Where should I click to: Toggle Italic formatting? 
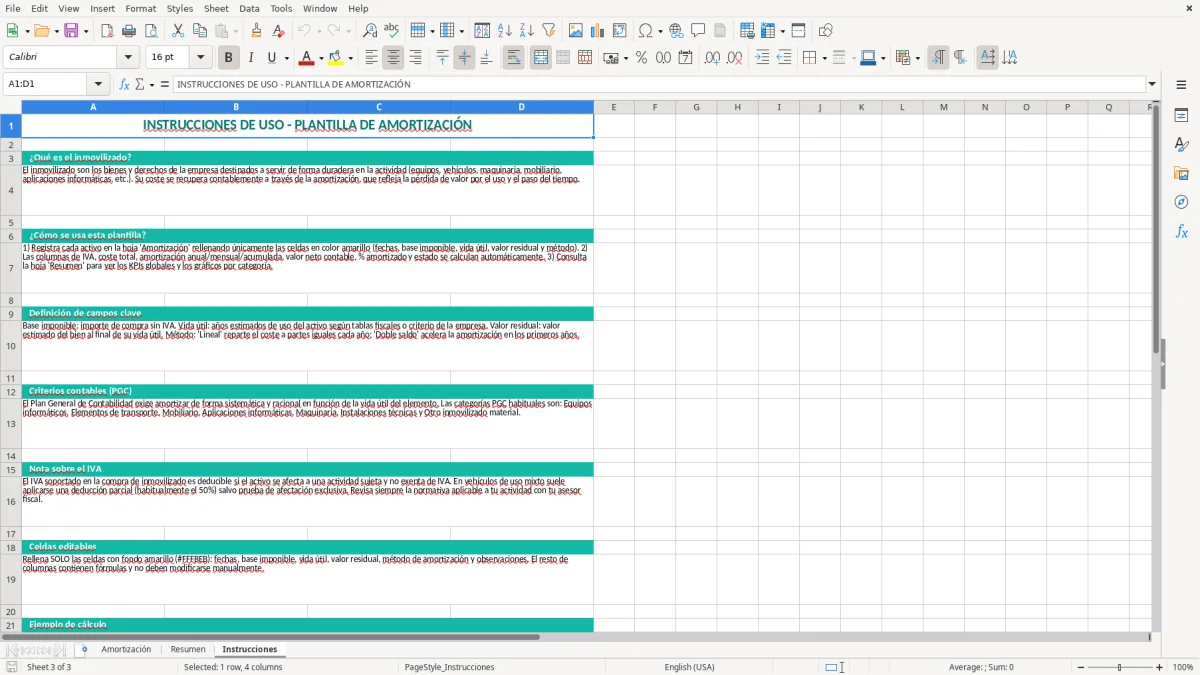[250, 58]
